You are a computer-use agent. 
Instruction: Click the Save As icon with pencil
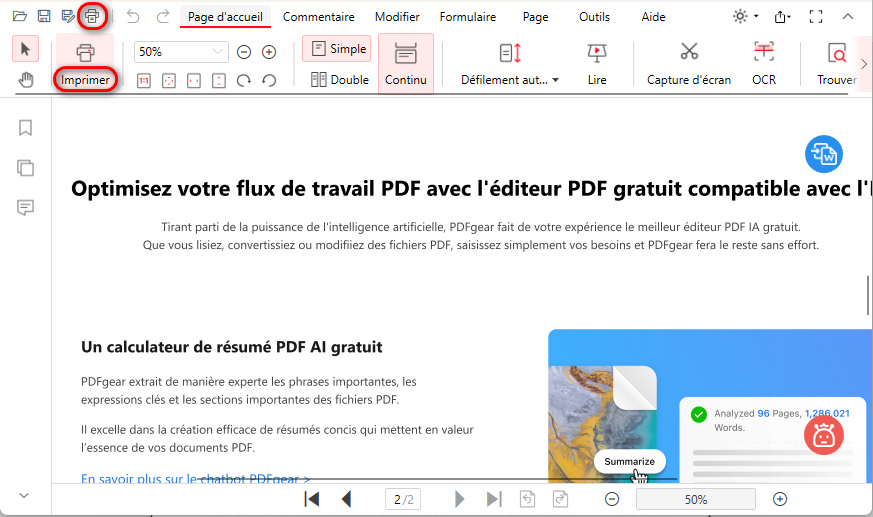68,16
